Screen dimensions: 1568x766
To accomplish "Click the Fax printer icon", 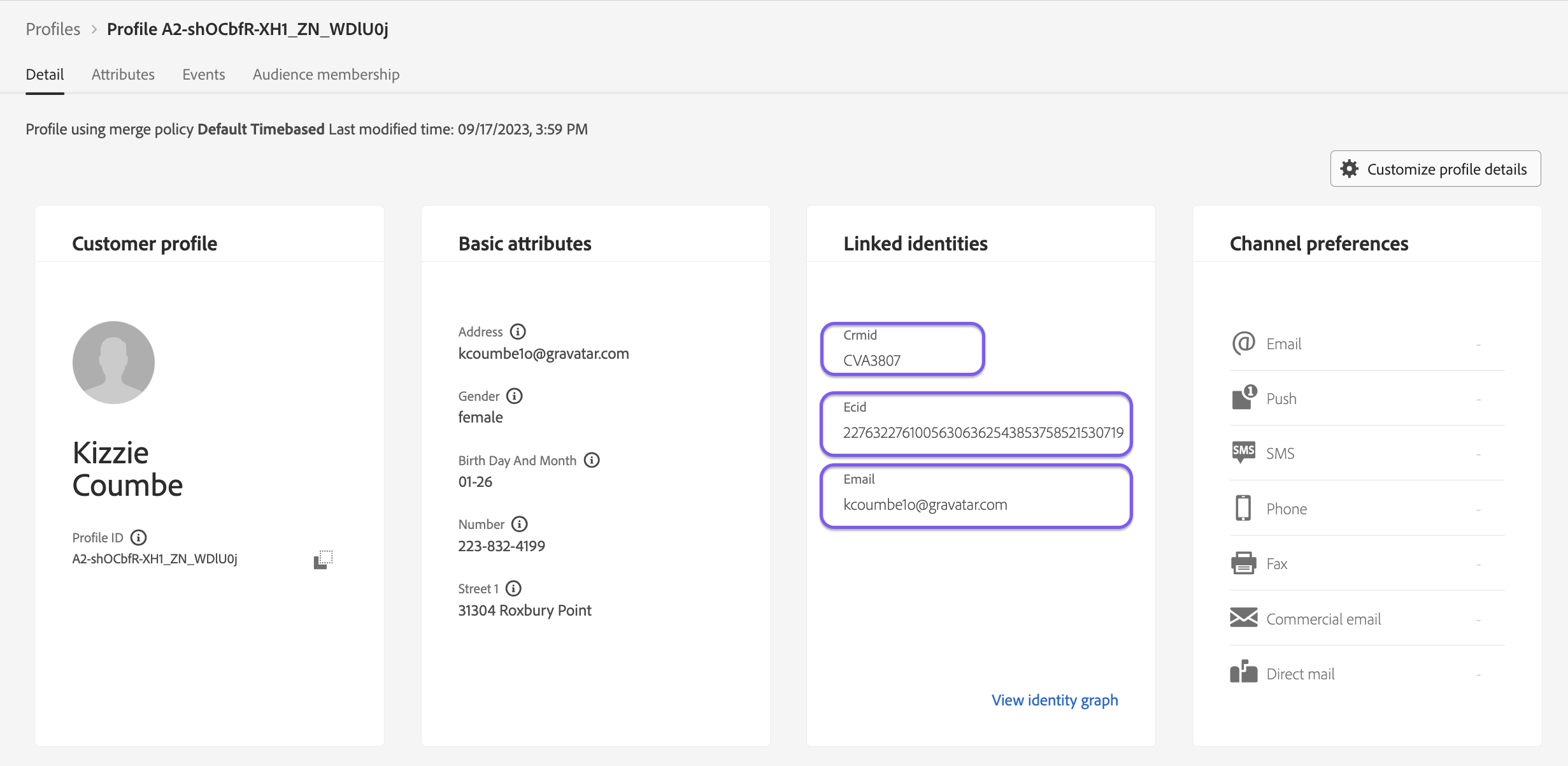I will [x=1243, y=563].
